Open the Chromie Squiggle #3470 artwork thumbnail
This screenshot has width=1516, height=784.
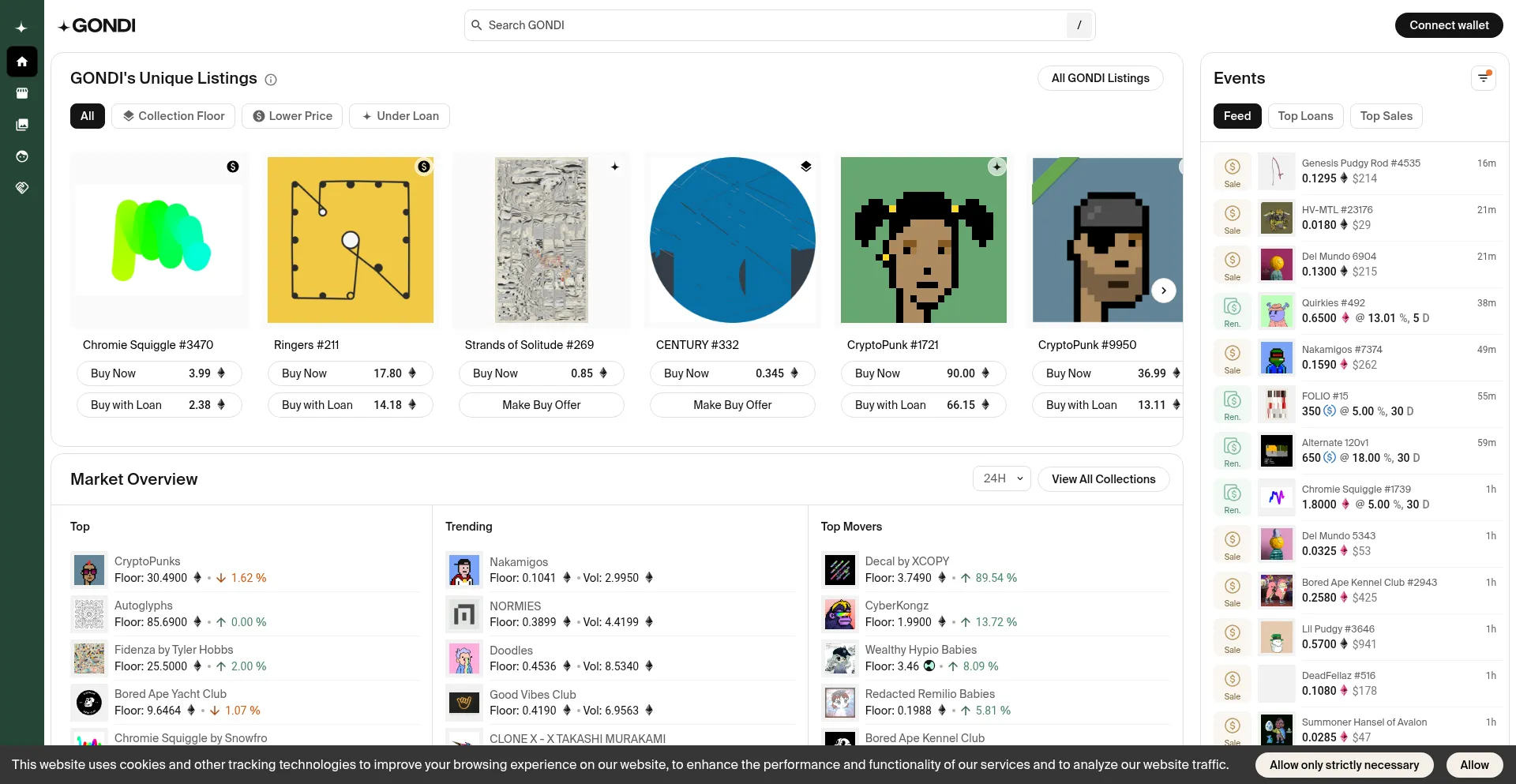point(159,240)
